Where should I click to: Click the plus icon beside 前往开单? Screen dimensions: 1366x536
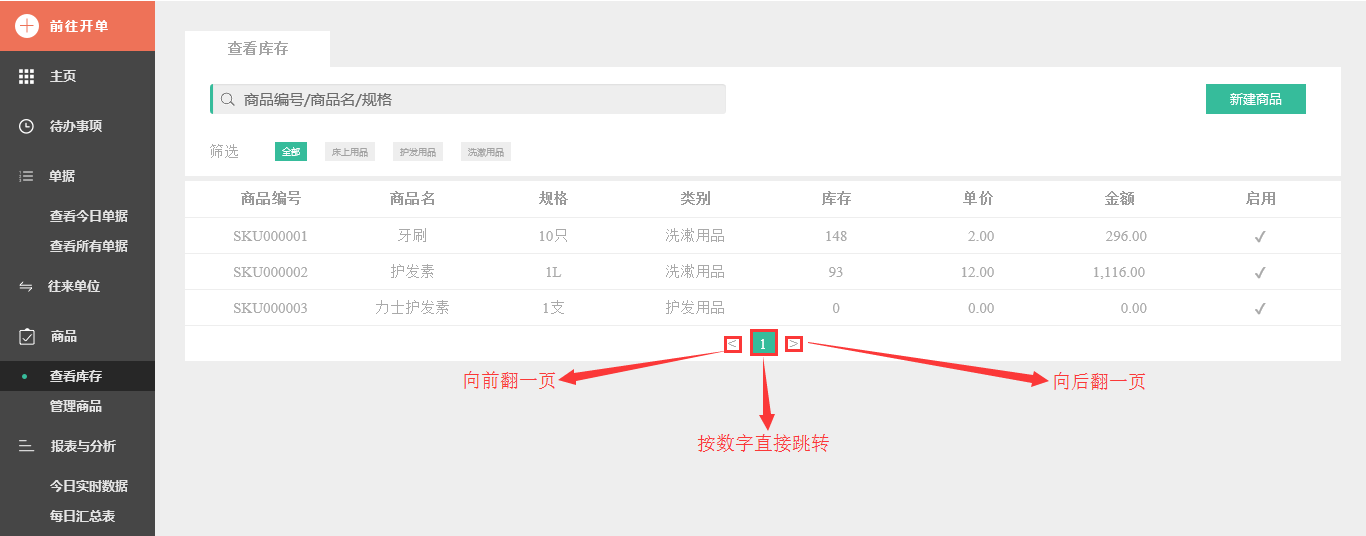(27, 26)
